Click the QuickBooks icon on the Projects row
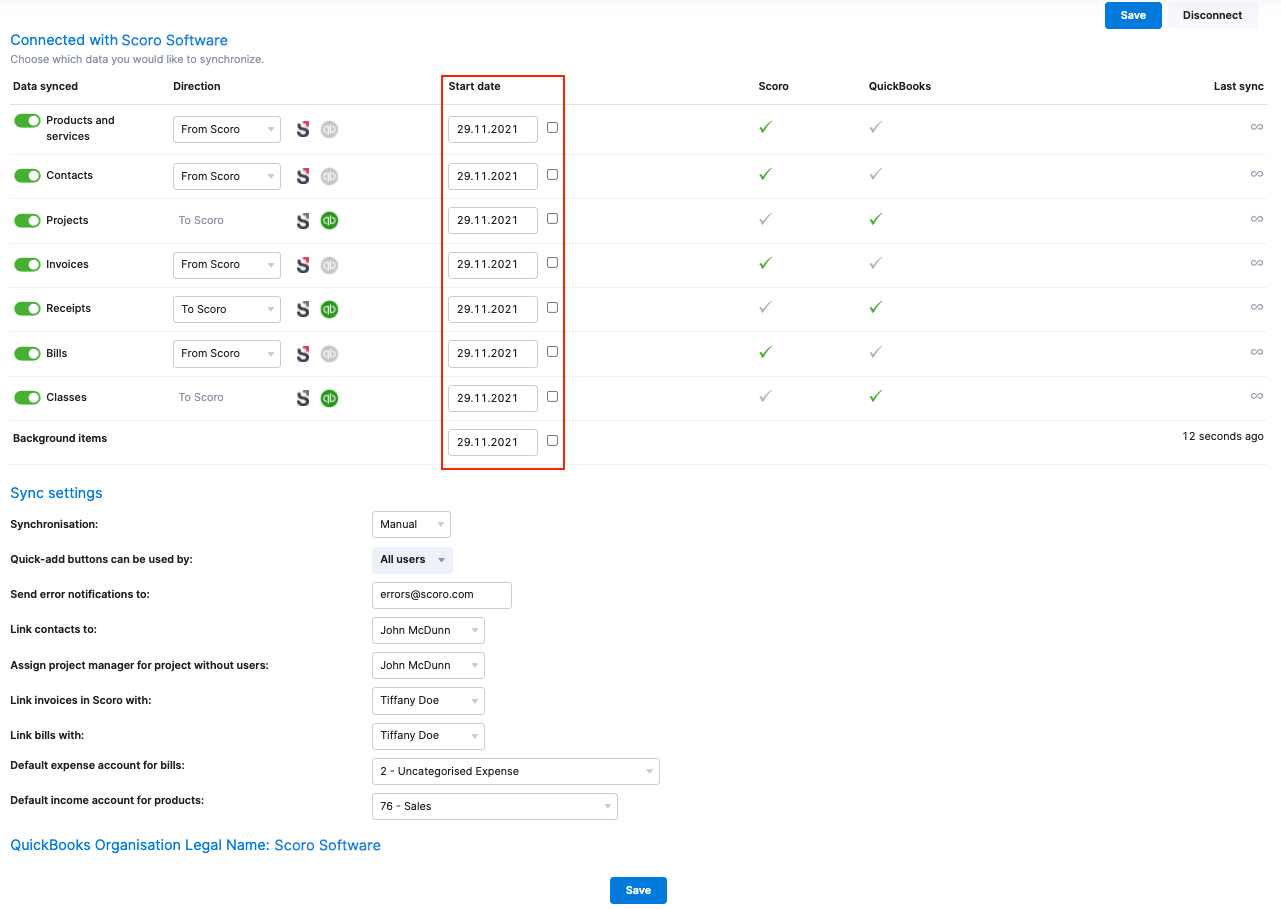Viewport: 1281px width, 909px height. click(x=329, y=220)
